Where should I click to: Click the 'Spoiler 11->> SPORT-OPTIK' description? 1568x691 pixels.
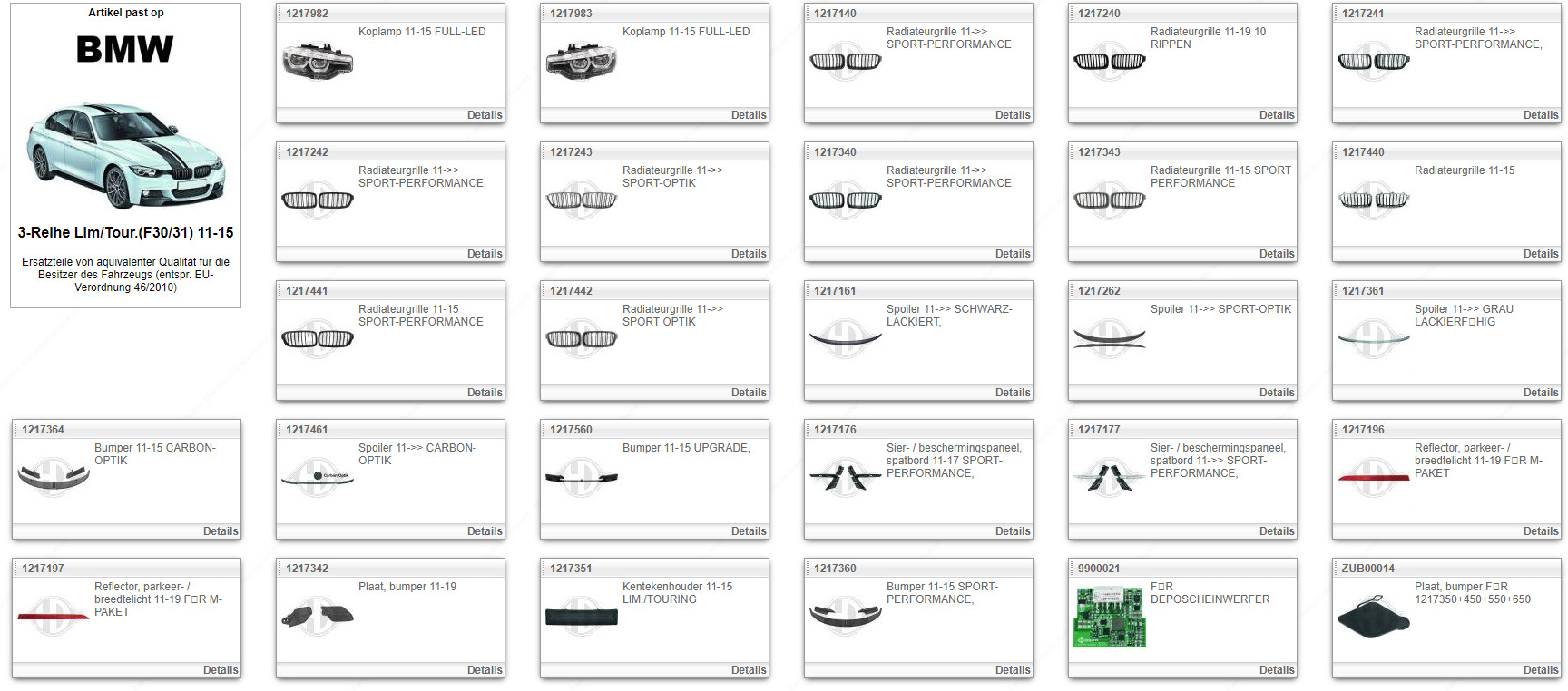coord(1220,309)
